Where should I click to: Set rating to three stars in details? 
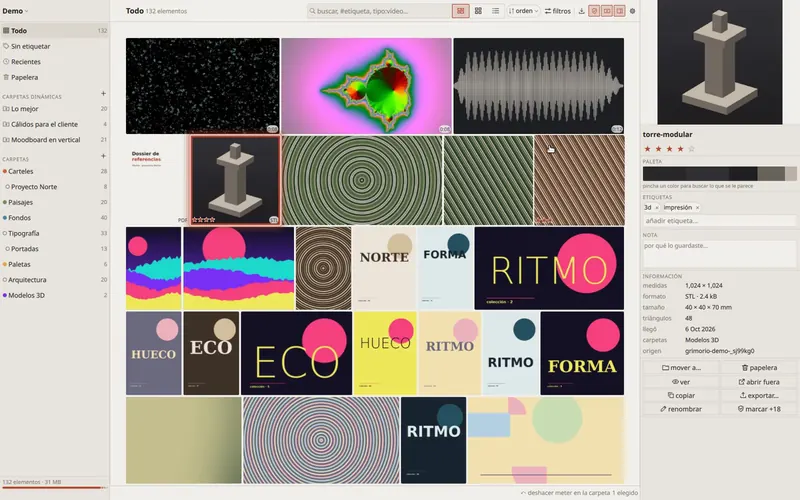669,149
